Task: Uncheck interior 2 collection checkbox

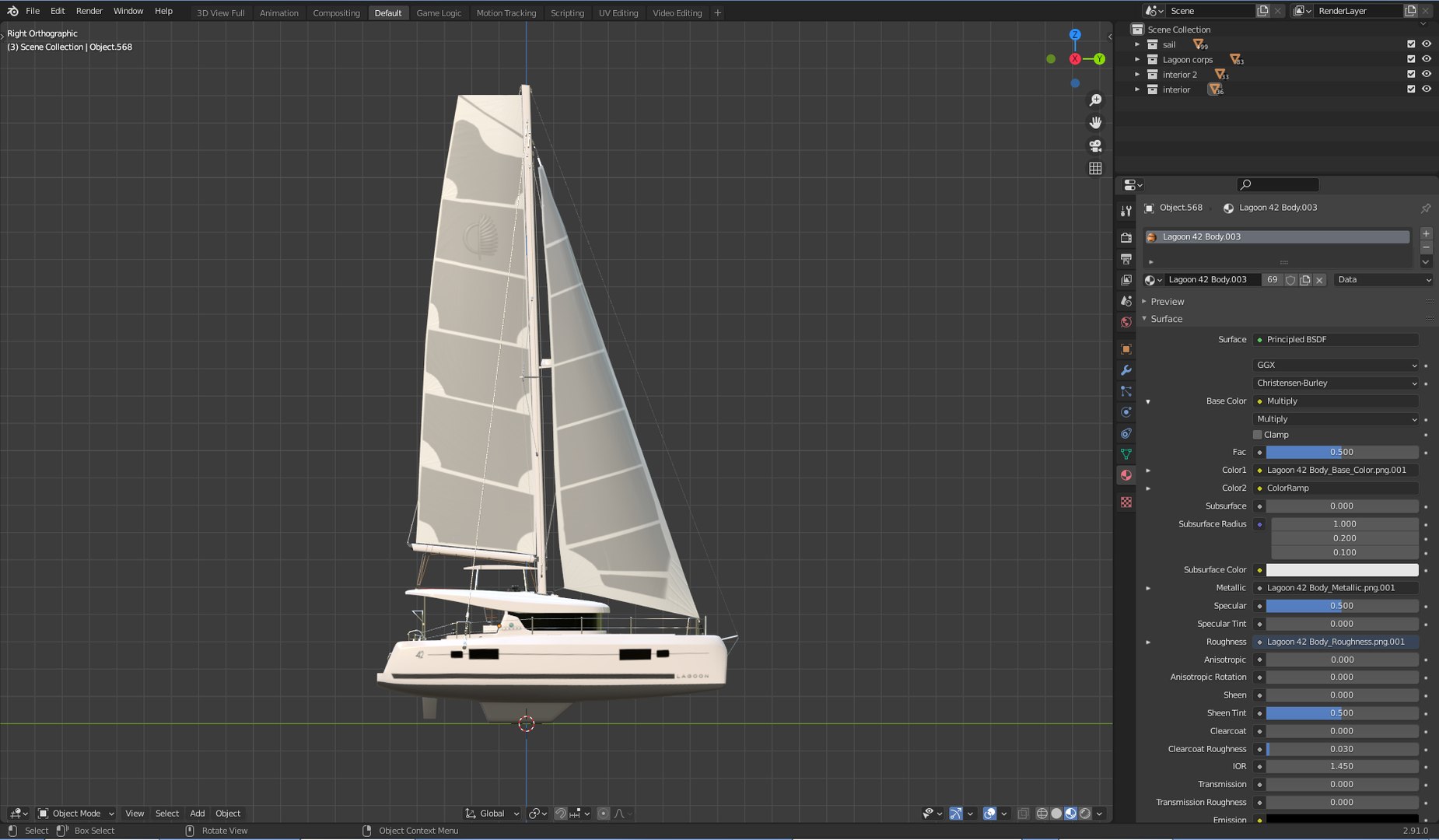Action: 1411,74
